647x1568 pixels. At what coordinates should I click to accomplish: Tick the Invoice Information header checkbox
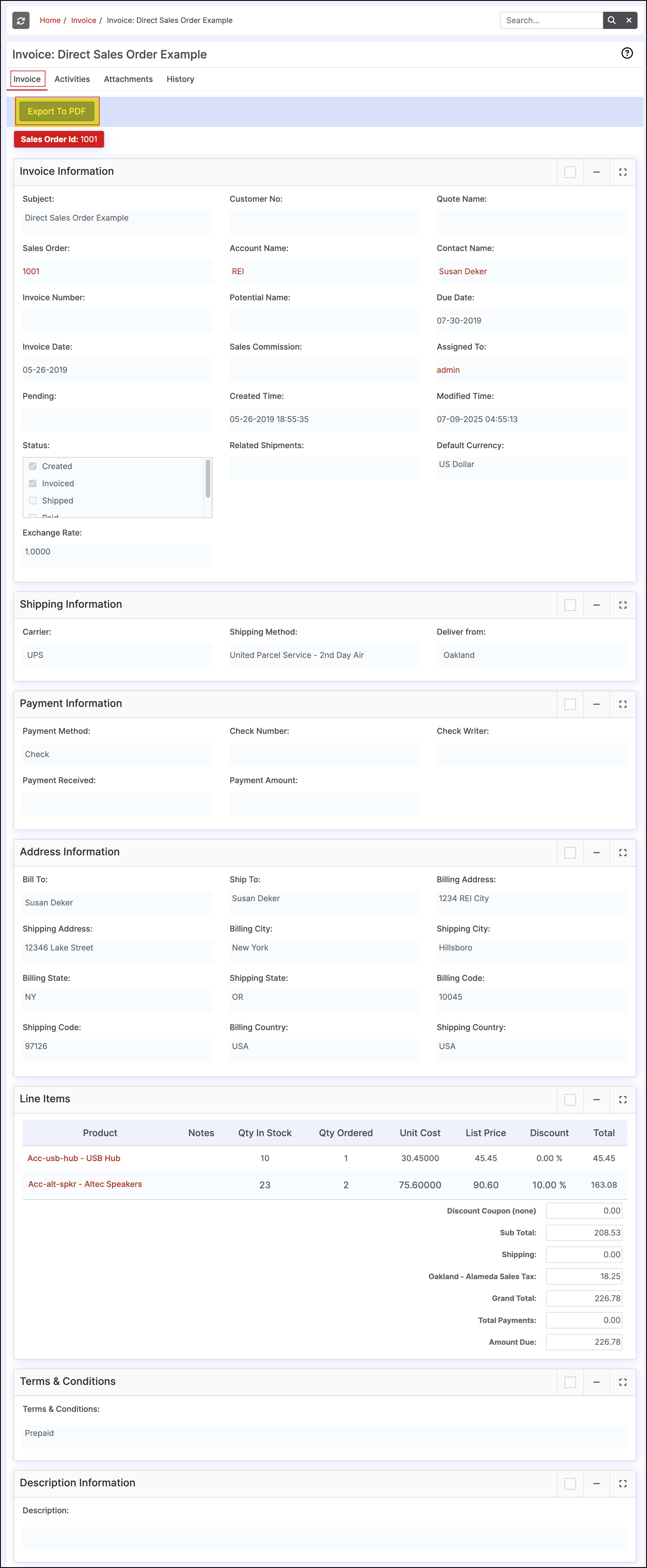click(570, 172)
